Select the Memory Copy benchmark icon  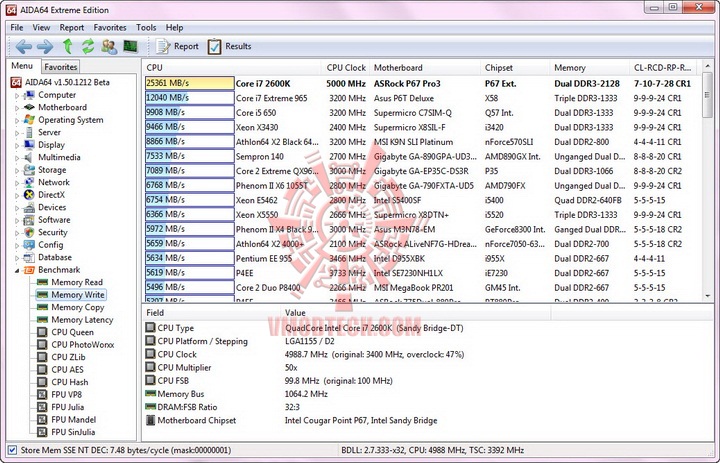(x=42, y=307)
